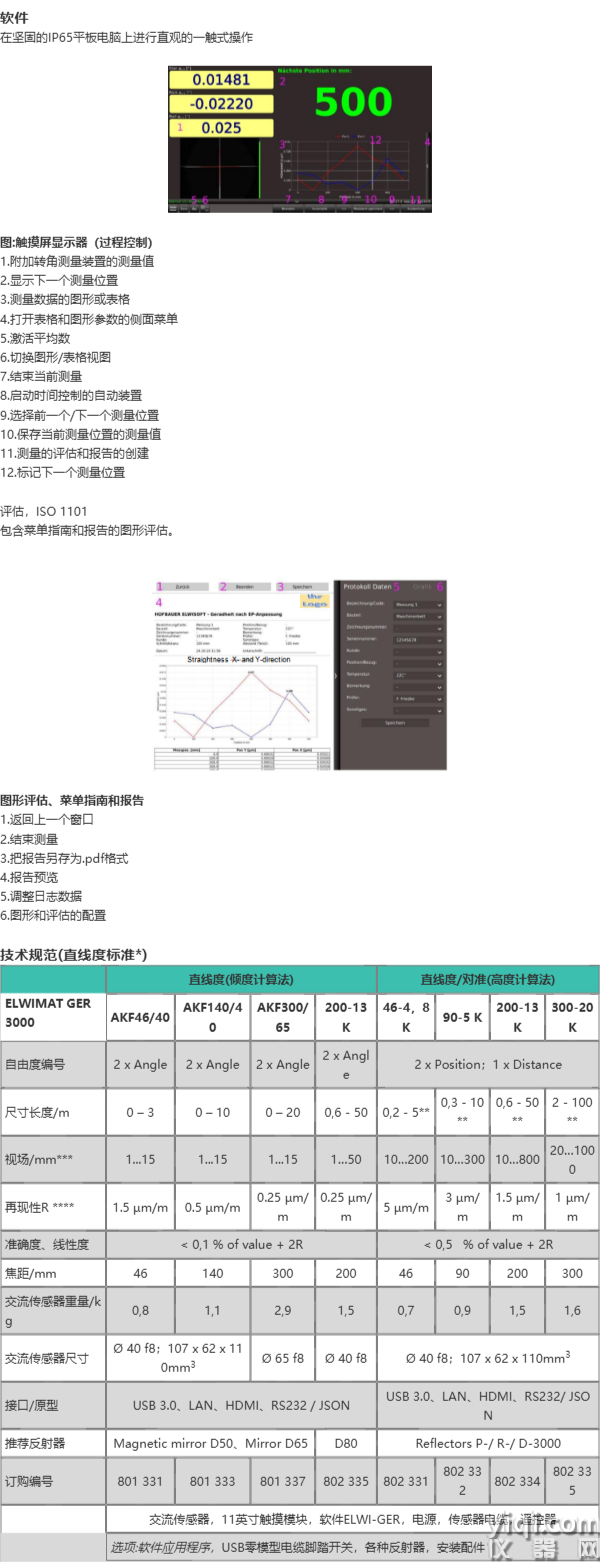Click row label '接口/原型'
600x1562 pixels.
[53, 1405]
